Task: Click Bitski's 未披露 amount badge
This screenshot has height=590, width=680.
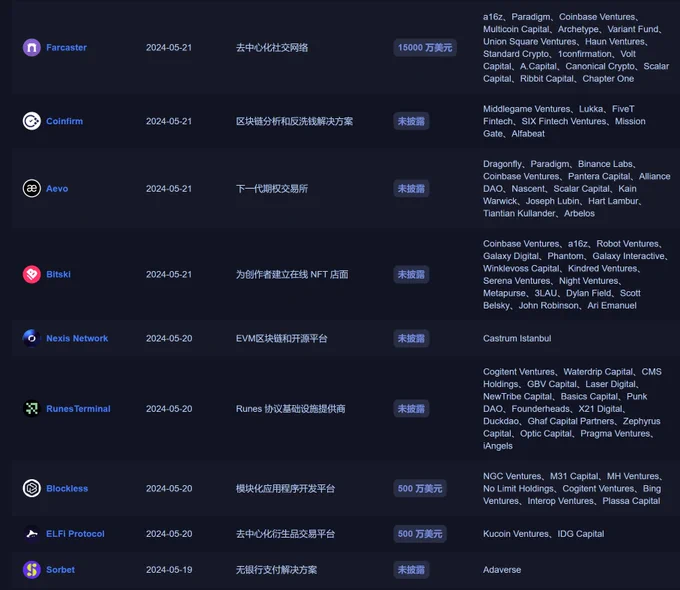Action: click(x=412, y=274)
